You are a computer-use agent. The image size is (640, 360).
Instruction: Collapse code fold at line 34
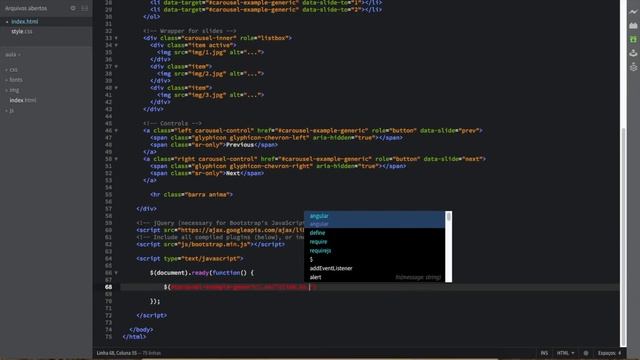click(x=116, y=45)
